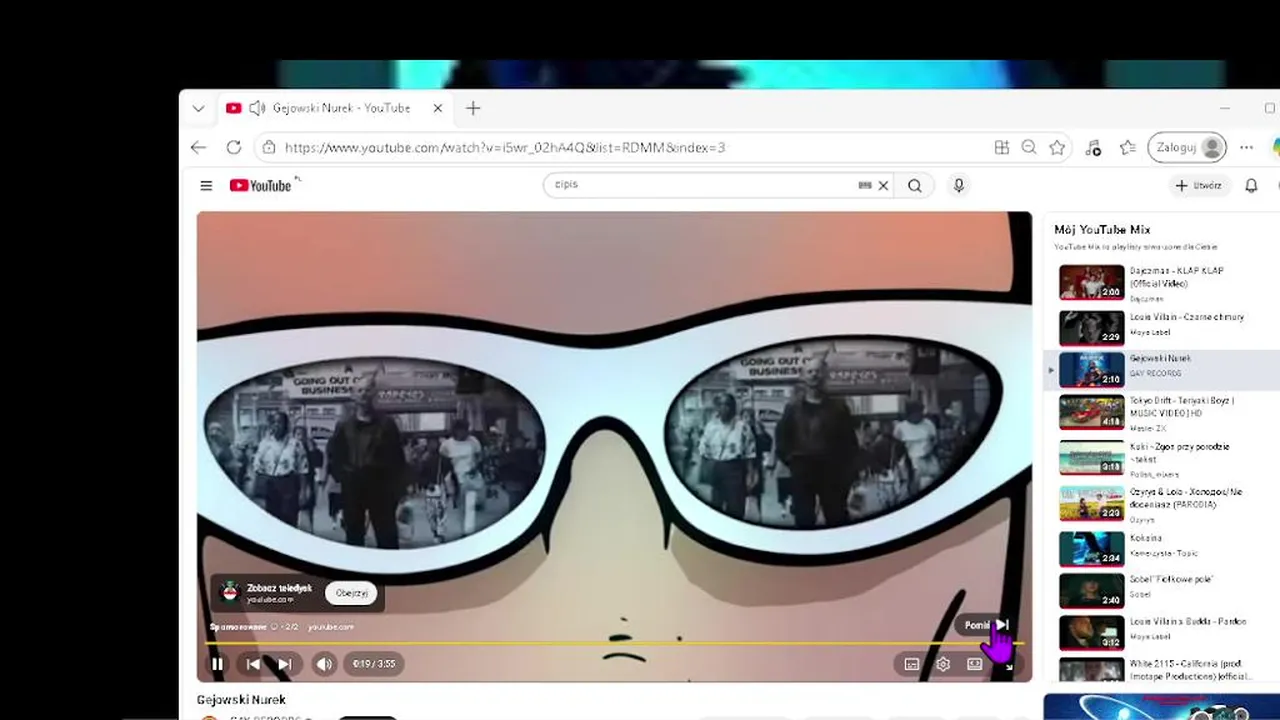1280x720 pixels.
Task: Select the Gejowski Nurek playlist entry
Action: coord(1160,369)
